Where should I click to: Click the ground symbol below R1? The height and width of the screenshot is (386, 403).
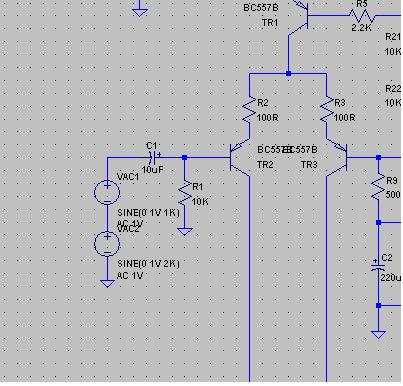(185, 232)
